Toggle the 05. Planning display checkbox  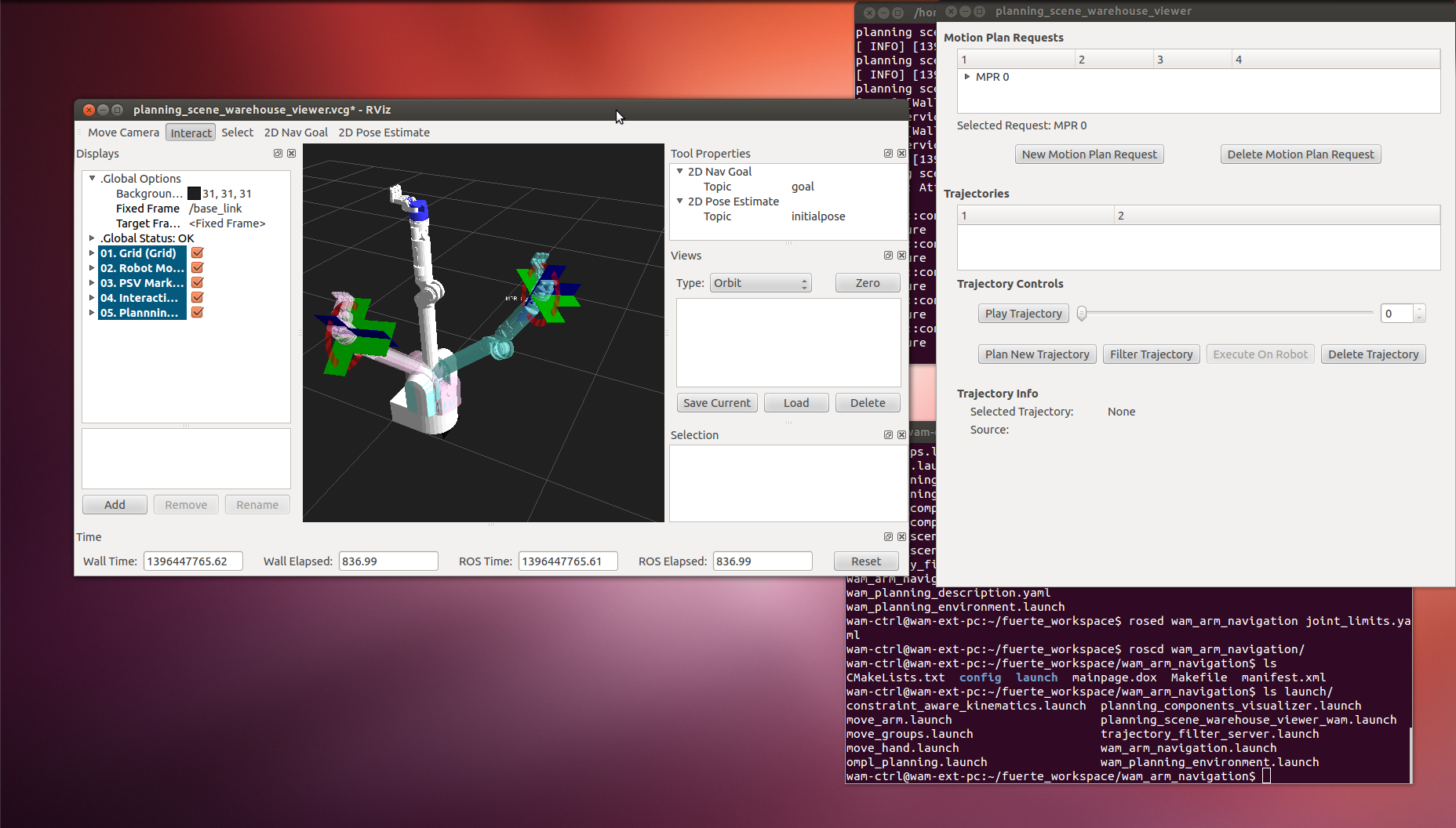point(198,313)
